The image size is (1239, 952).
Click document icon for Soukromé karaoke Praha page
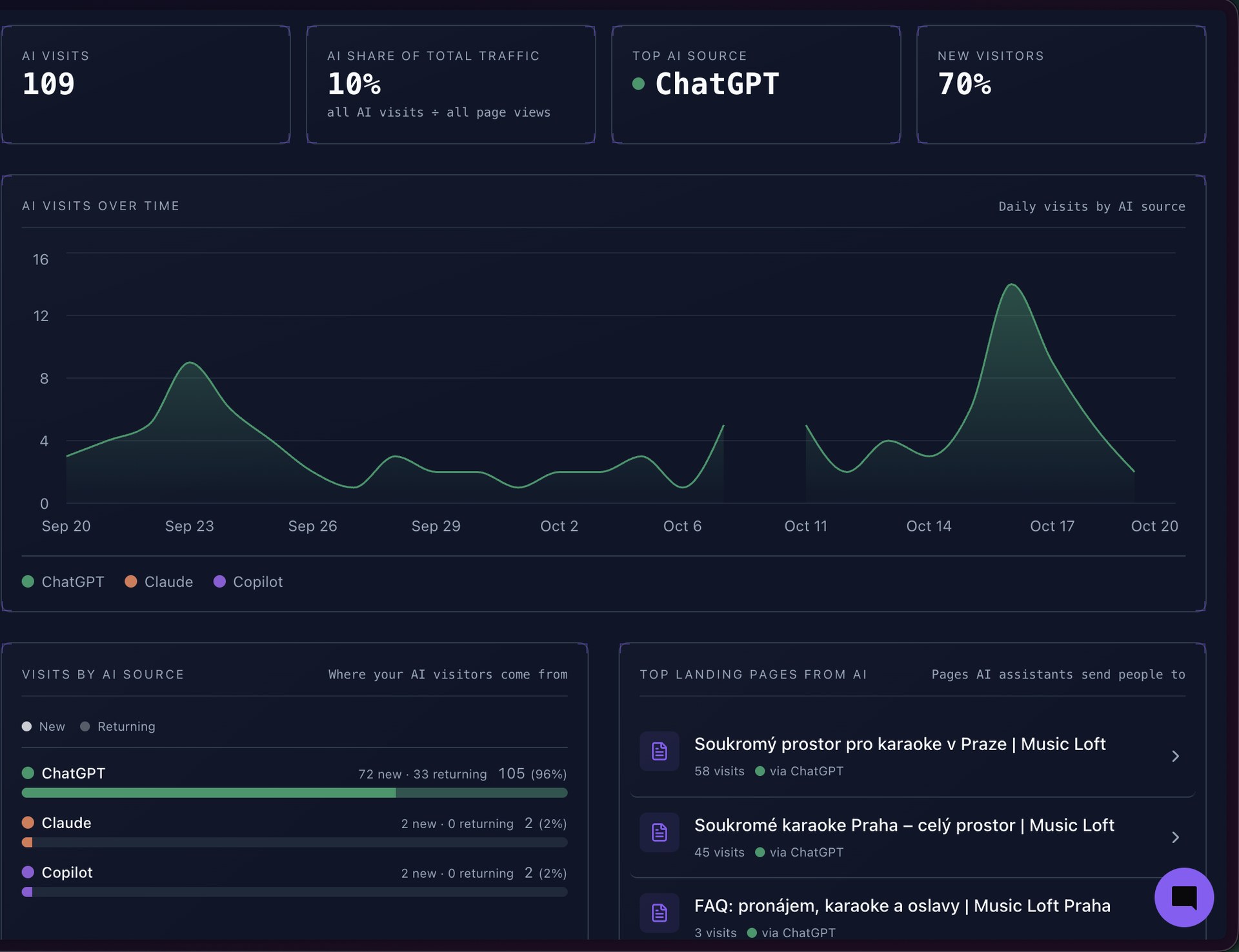coord(659,833)
